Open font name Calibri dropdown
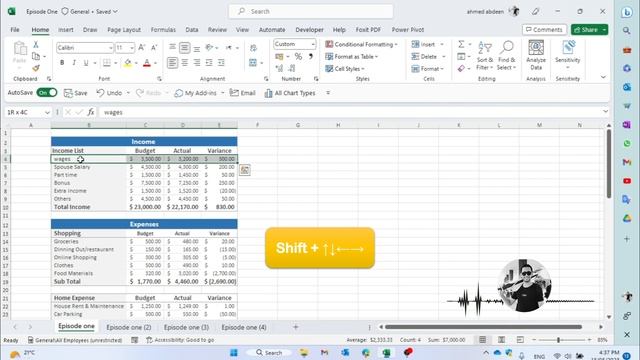The width and height of the screenshot is (640, 360). point(110,48)
